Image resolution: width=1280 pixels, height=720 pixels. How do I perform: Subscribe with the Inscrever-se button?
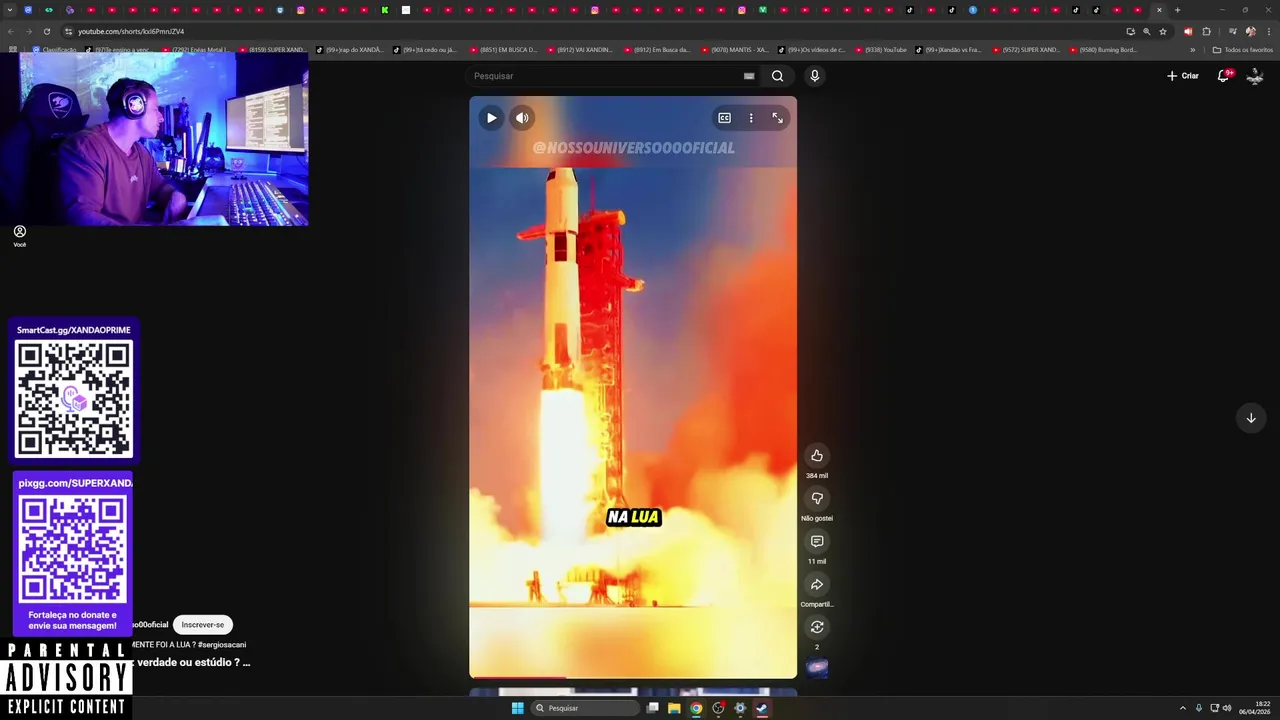click(x=203, y=625)
